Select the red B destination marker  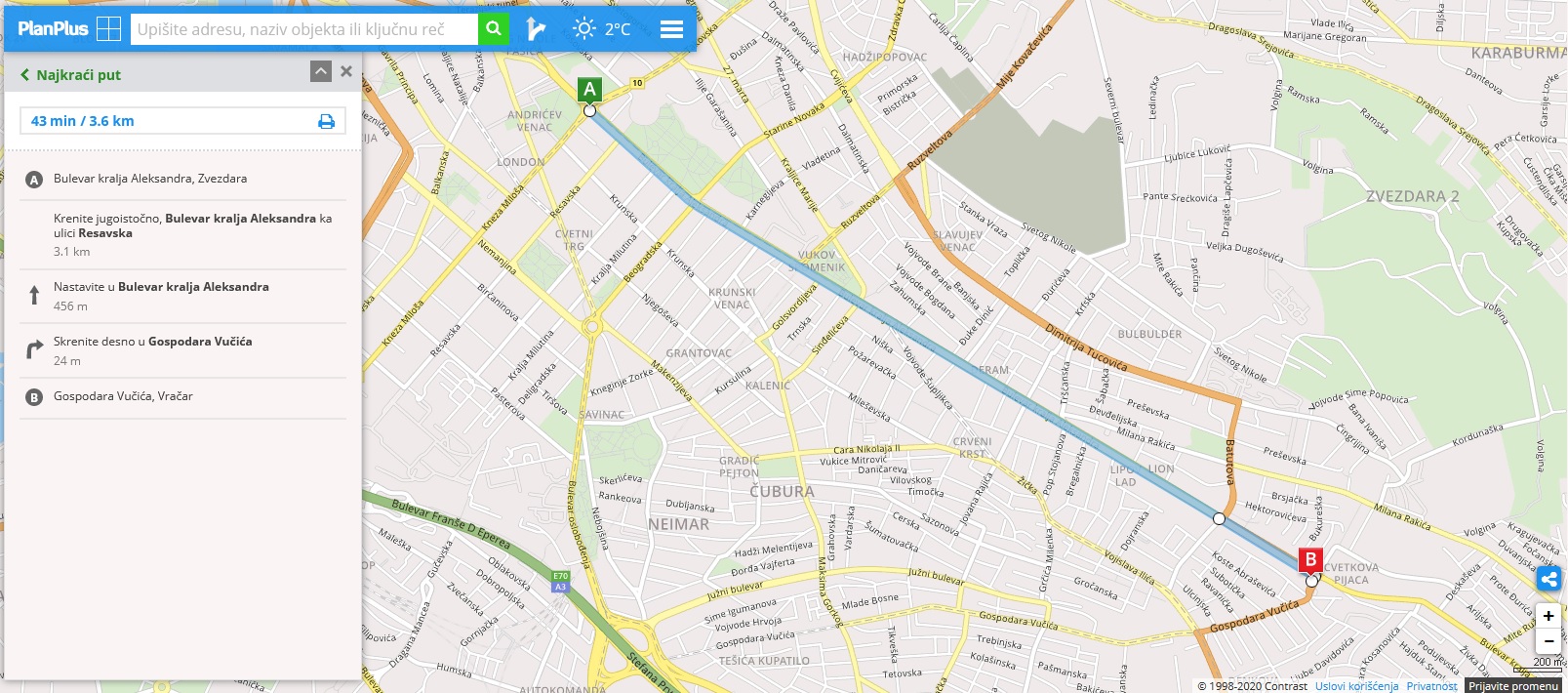(1310, 560)
